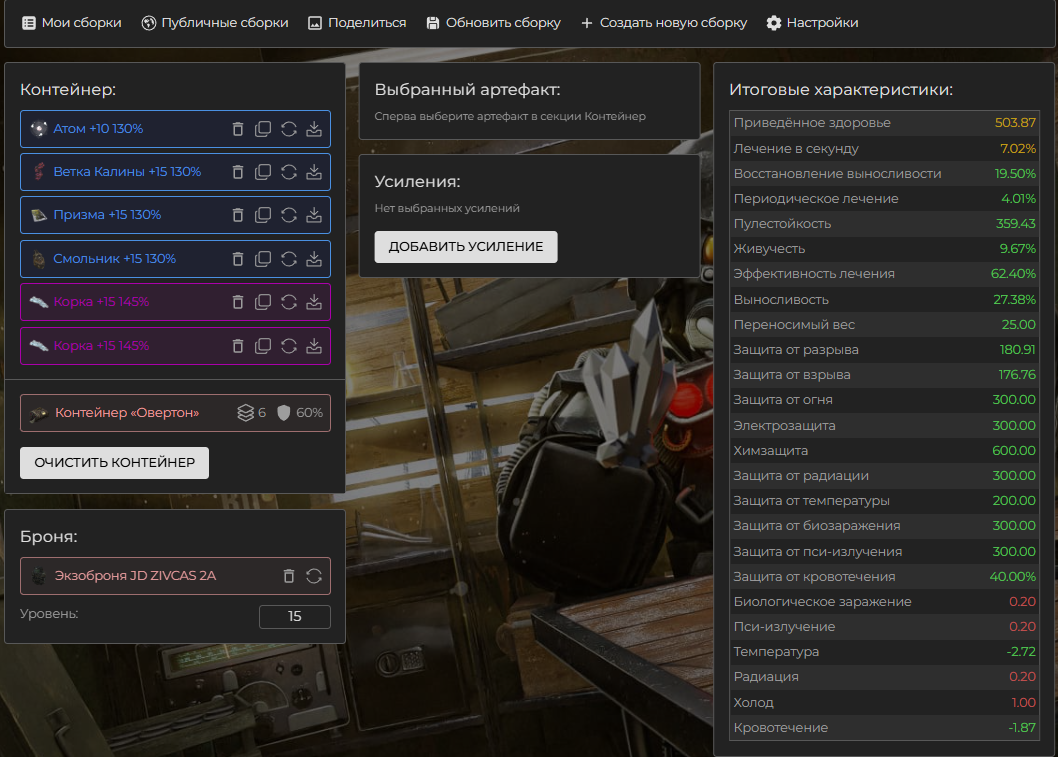Select the Контейнер «Овертон» item
Viewport: 1058px width, 757px height.
pyautogui.click(x=125, y=413)
